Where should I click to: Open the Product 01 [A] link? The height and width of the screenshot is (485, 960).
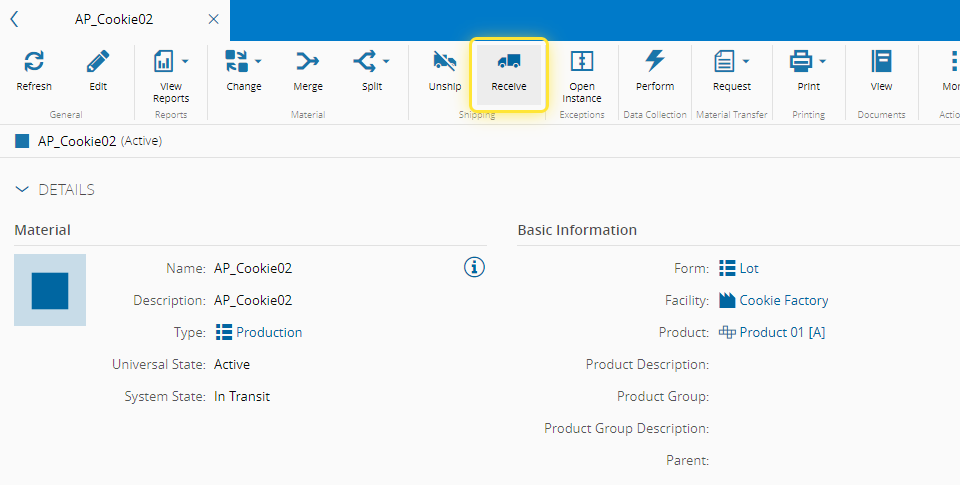pyautogui.click(x=781, y=332)
